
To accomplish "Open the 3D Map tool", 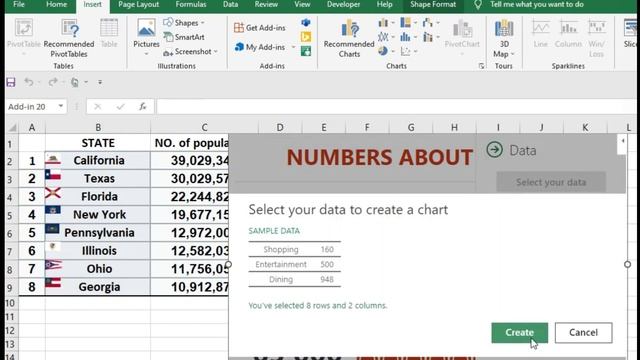I will 504,38.
